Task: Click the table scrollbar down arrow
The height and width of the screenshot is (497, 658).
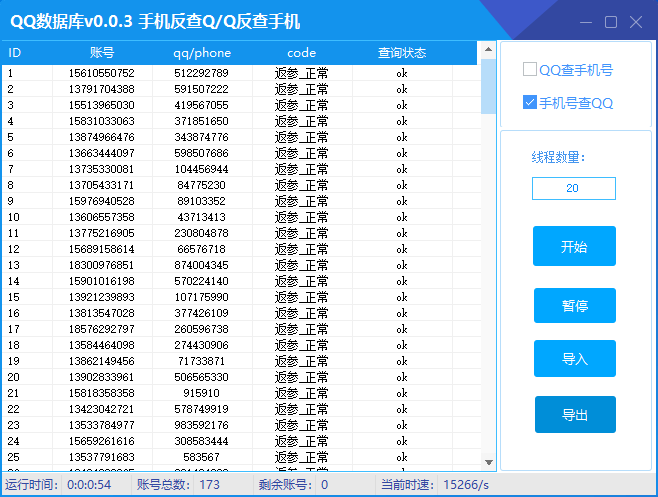Action: click(x=488, y=463)
